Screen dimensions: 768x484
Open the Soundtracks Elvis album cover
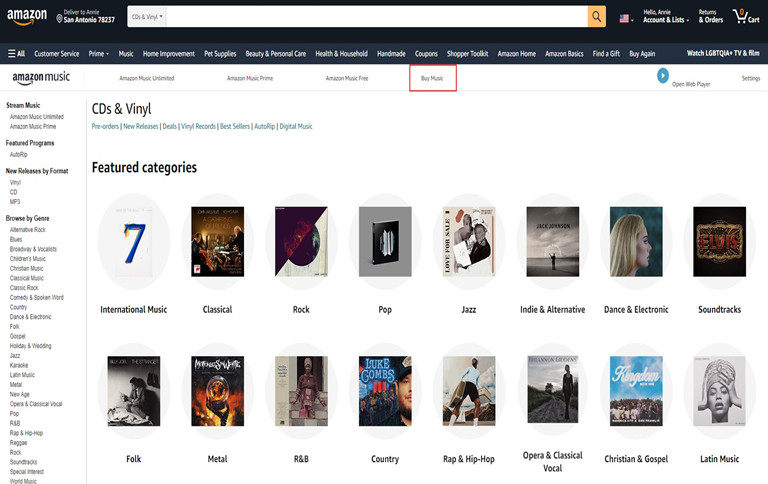point(720,242)
